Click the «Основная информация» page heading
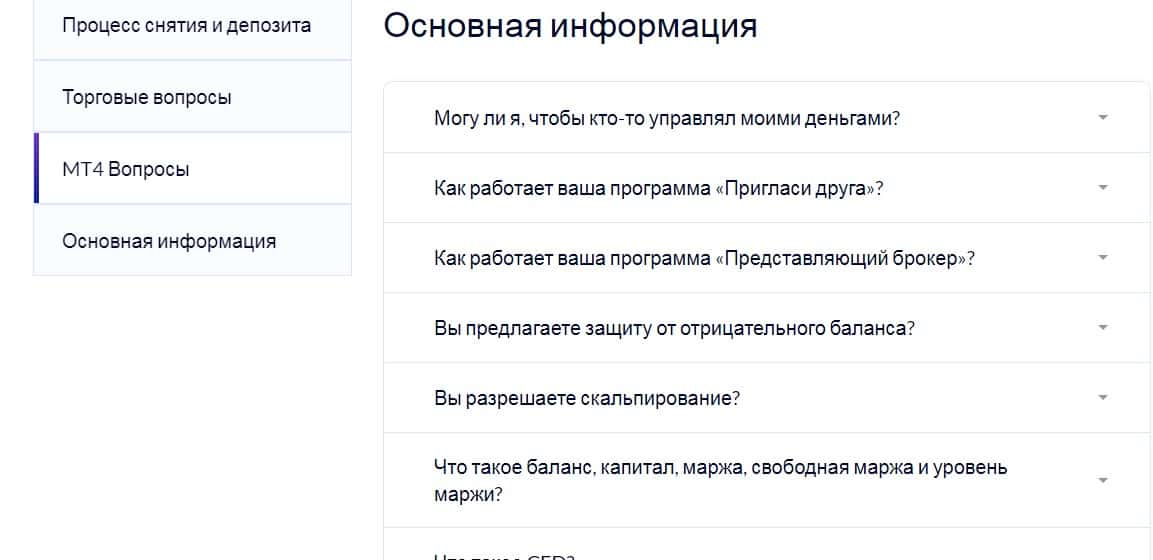1153x560 pixels. (x=570, y=26)
